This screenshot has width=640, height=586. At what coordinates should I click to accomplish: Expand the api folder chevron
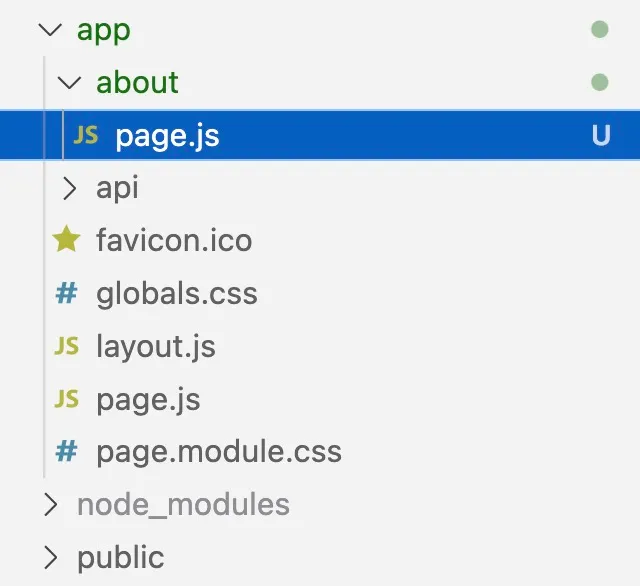70,189
